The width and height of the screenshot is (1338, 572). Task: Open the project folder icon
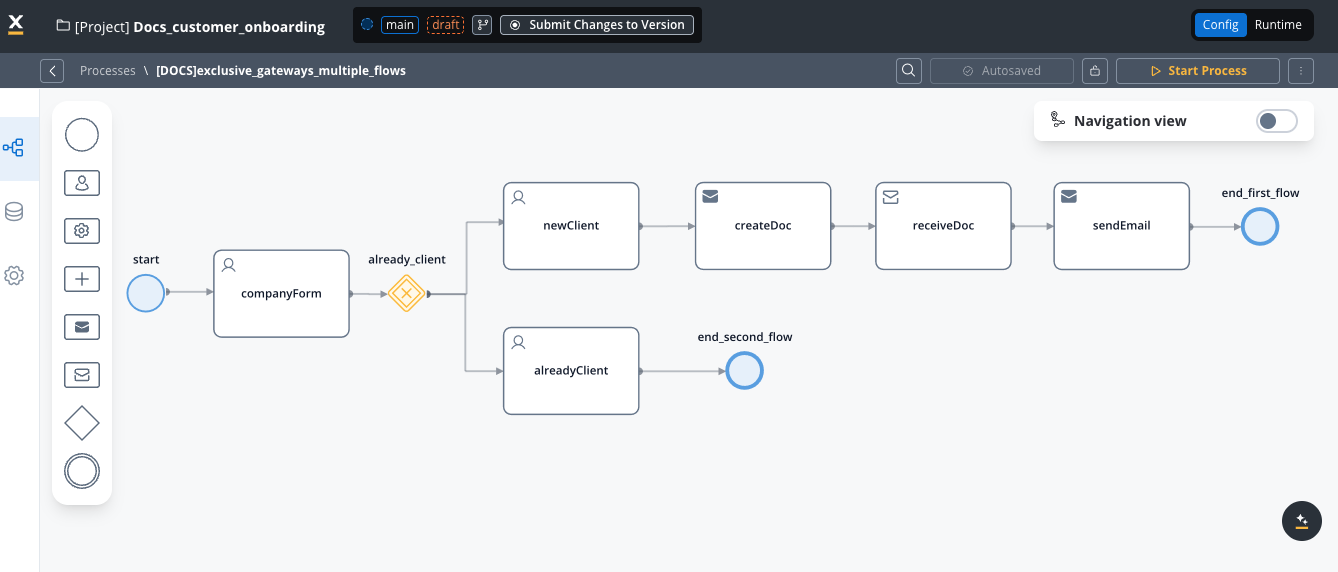[x=63, y=26]
